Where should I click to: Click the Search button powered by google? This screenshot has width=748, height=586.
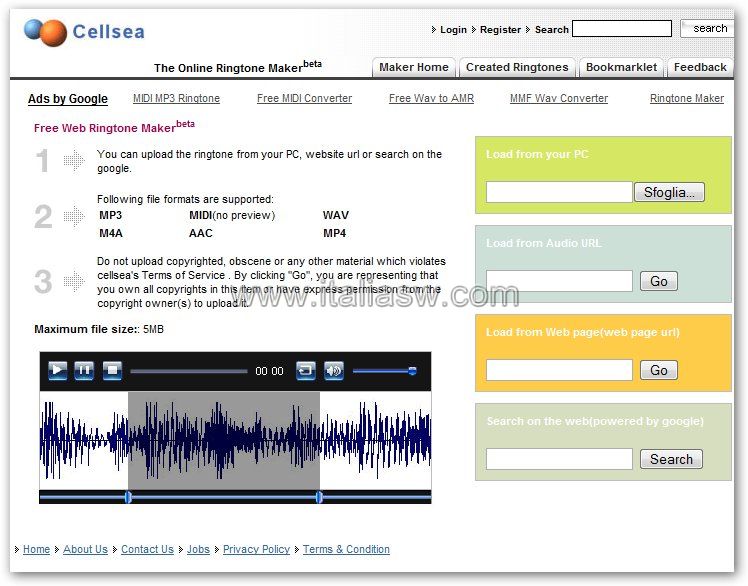671,459
